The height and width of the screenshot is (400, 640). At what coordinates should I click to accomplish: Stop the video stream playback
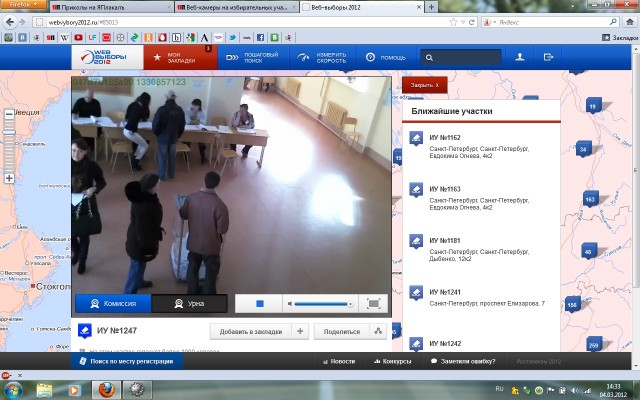tap(259, 304)
